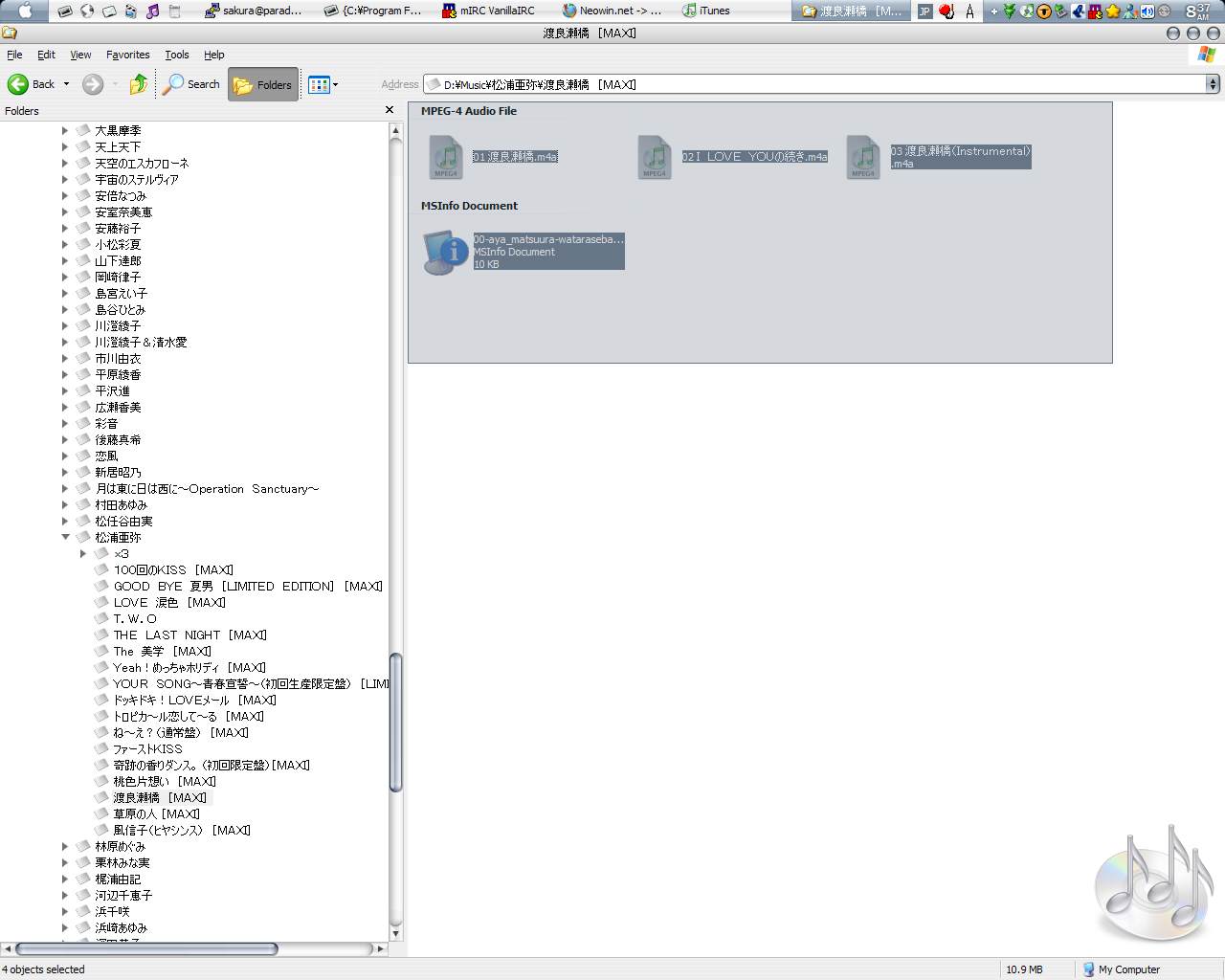
Task: Click the folder tree vertical scrollbar thumb
Action: tap(395, 723)
